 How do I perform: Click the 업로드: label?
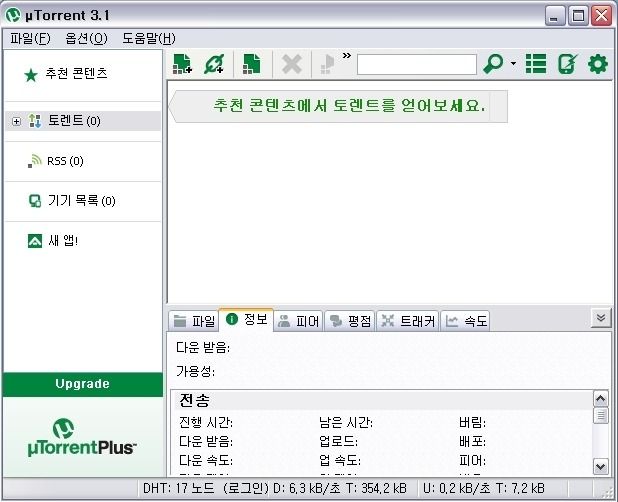tap(338, 441)
